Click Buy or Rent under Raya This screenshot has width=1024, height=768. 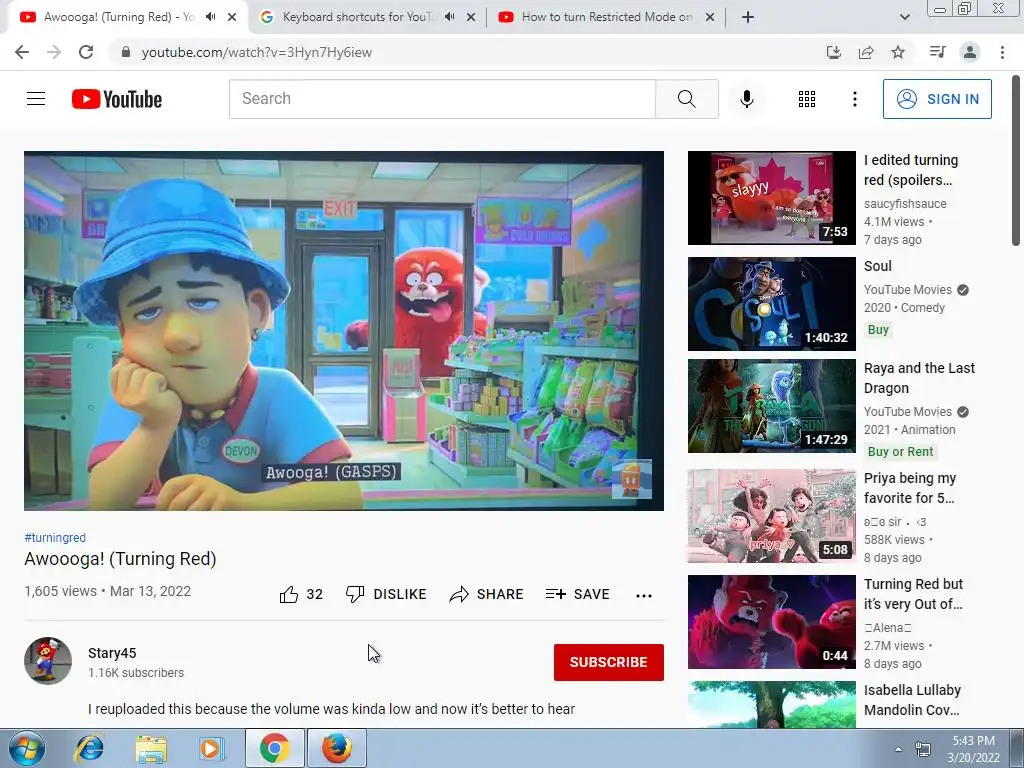[x=901, y=451]
